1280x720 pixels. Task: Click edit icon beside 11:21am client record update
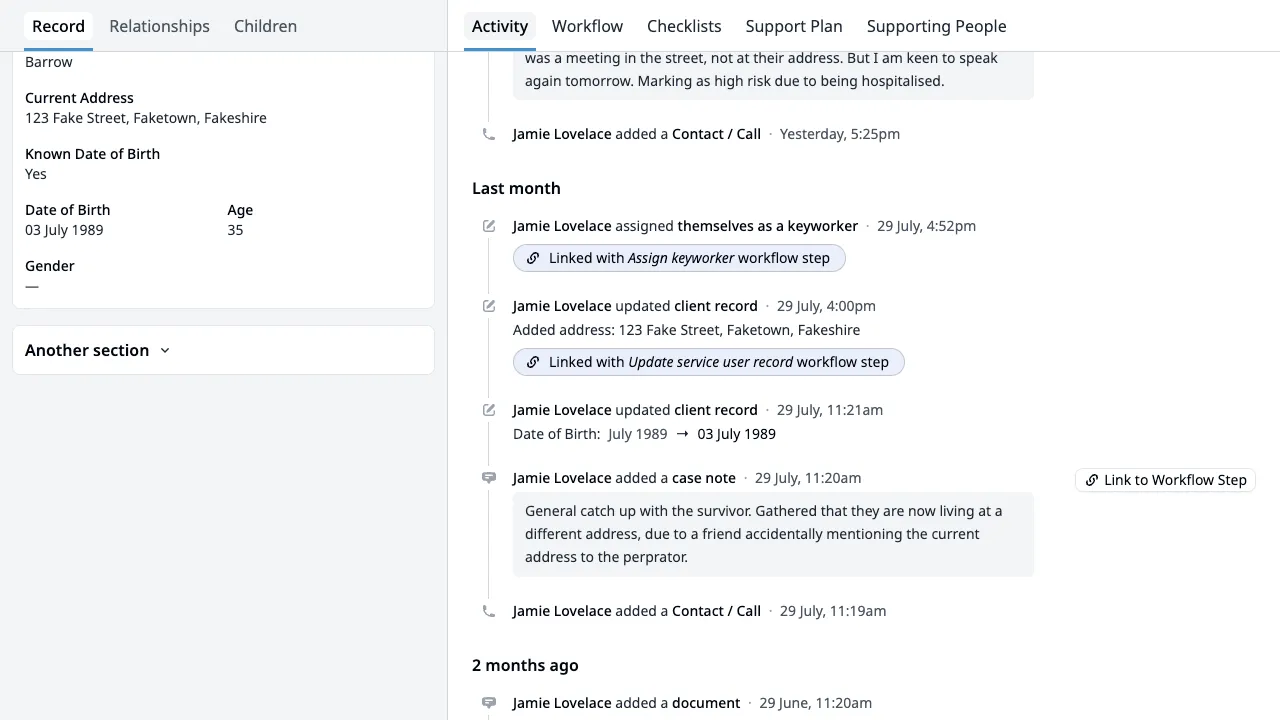[x=489, y=410]
